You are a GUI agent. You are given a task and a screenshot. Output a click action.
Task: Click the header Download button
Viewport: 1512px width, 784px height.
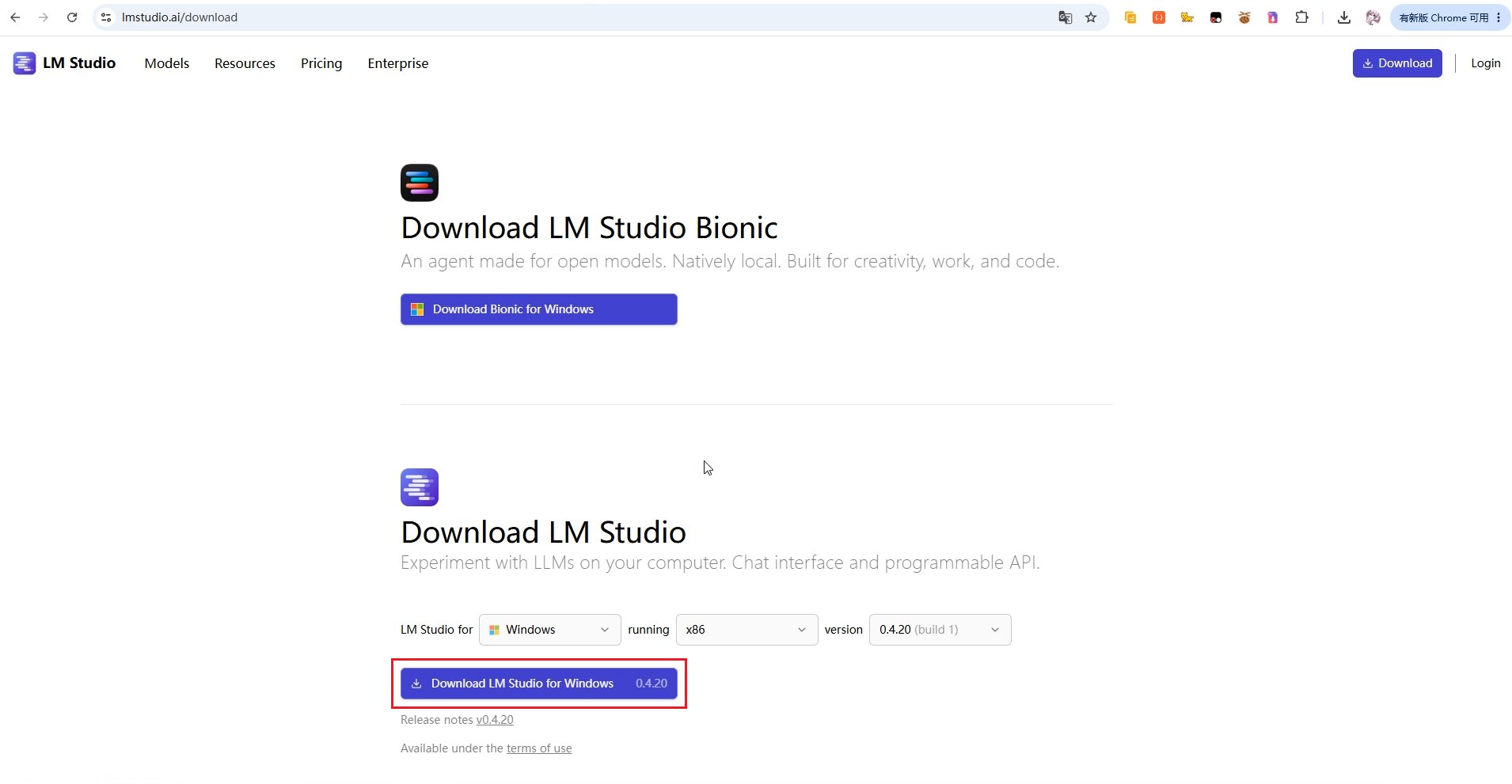pos(1397,63)
